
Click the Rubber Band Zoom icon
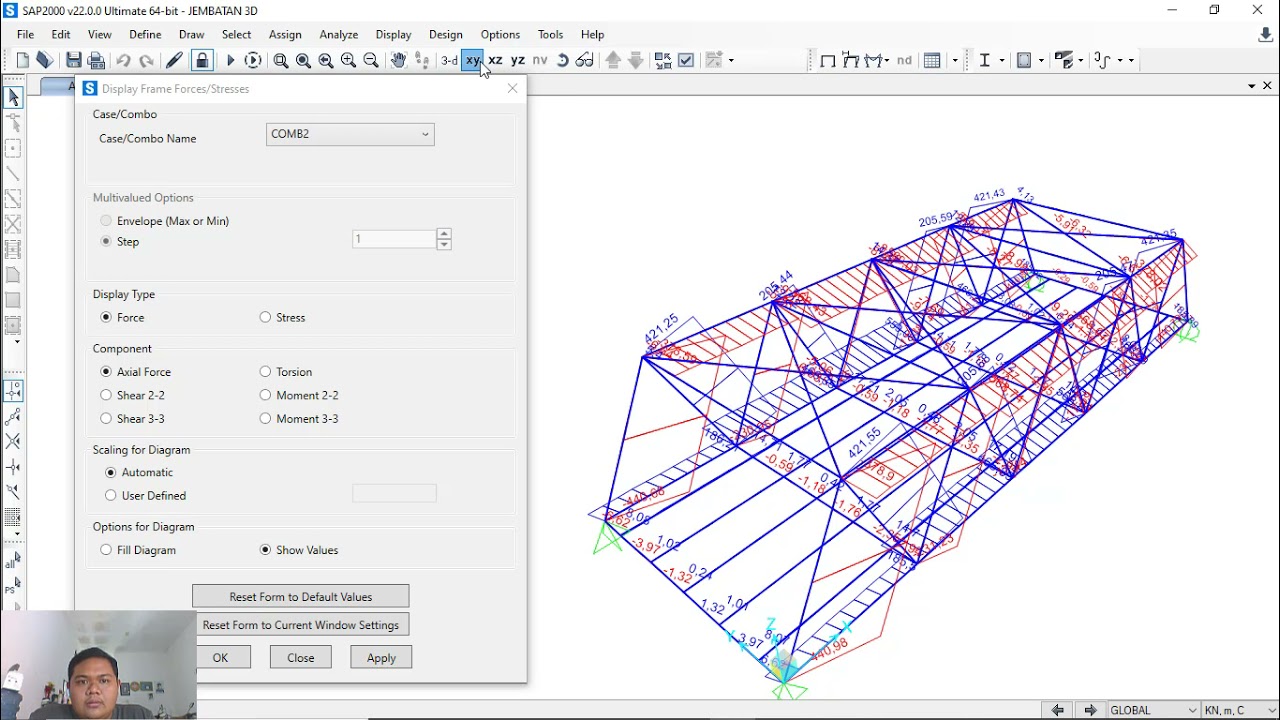click(281, 60)
